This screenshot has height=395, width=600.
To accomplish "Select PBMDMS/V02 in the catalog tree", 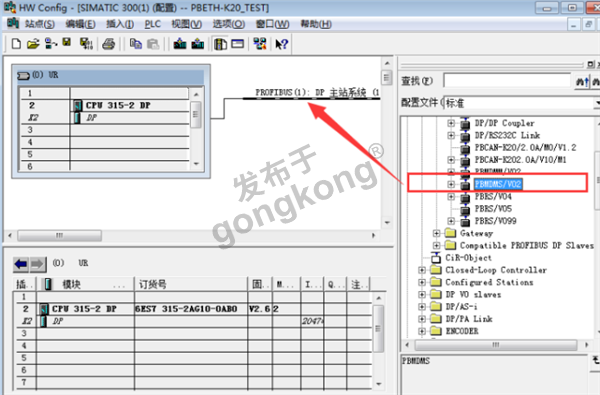I will (x=497, y=184).
